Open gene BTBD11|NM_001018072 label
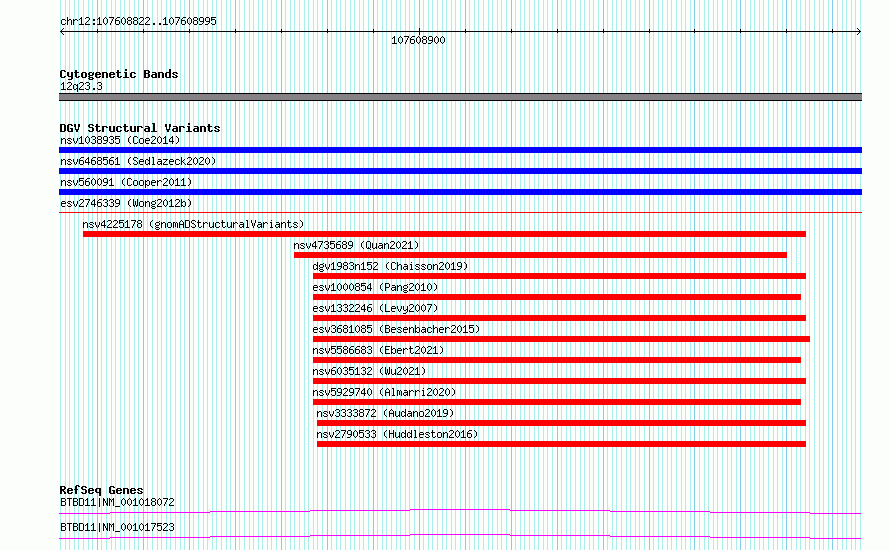 click(117, 502)
